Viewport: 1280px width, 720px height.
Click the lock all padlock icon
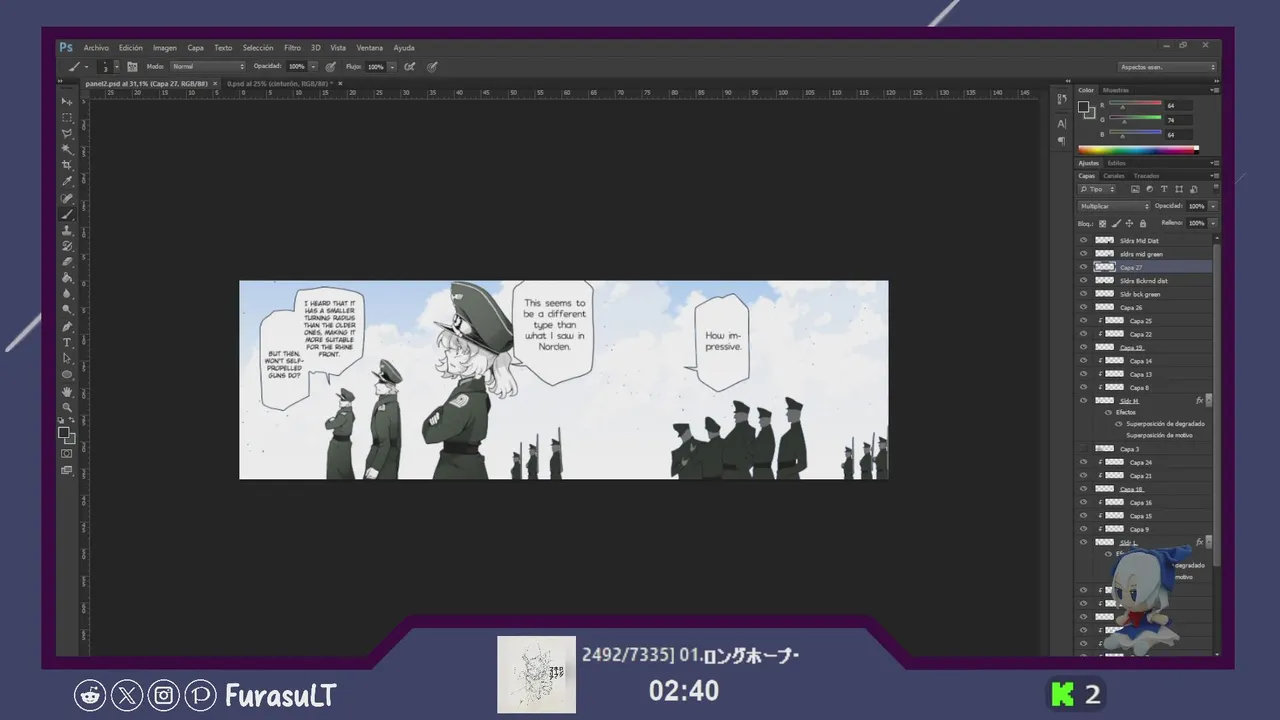pos(1144,223)
